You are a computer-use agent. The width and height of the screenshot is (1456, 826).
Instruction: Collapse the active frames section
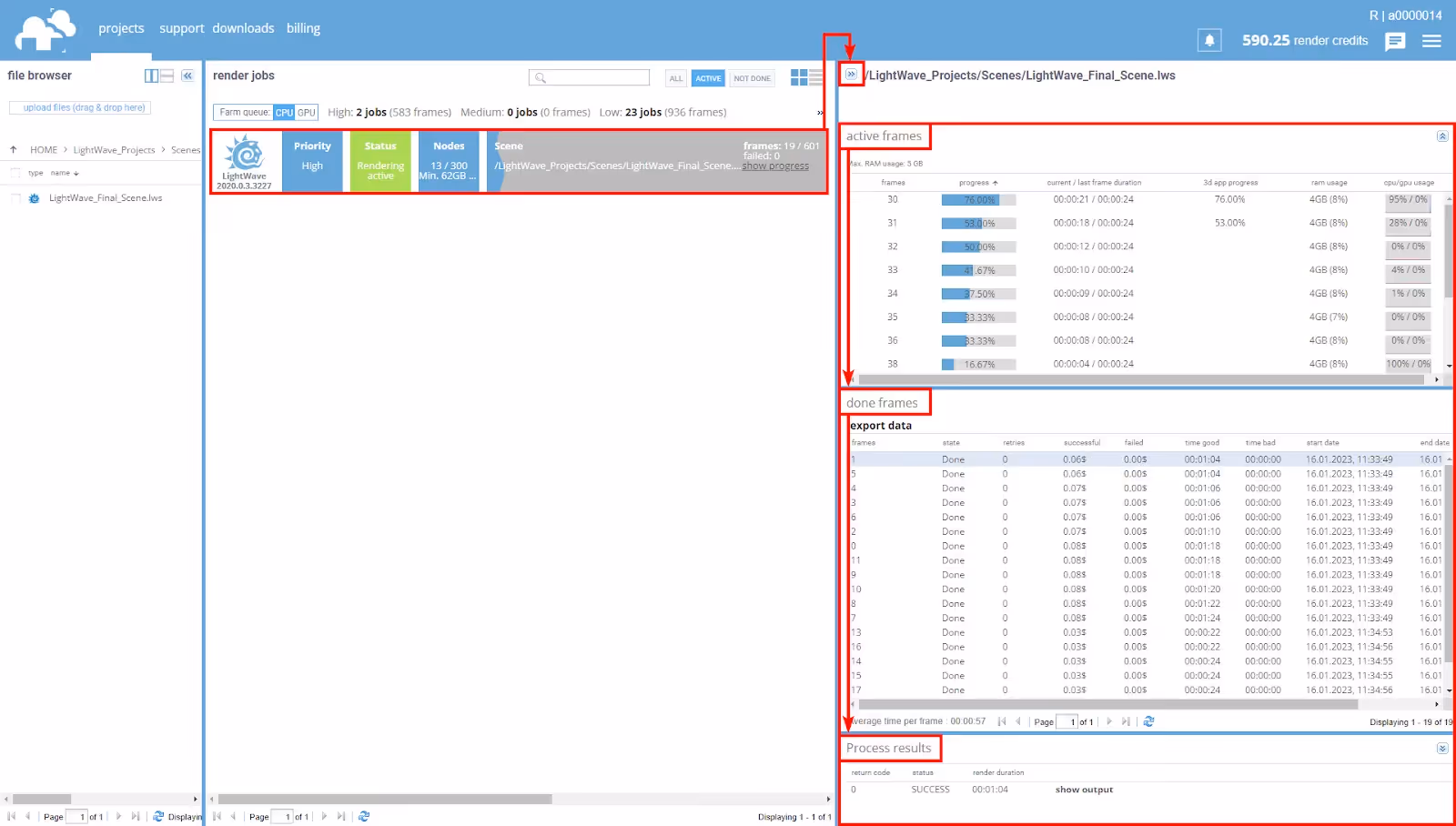[1442, 136]
